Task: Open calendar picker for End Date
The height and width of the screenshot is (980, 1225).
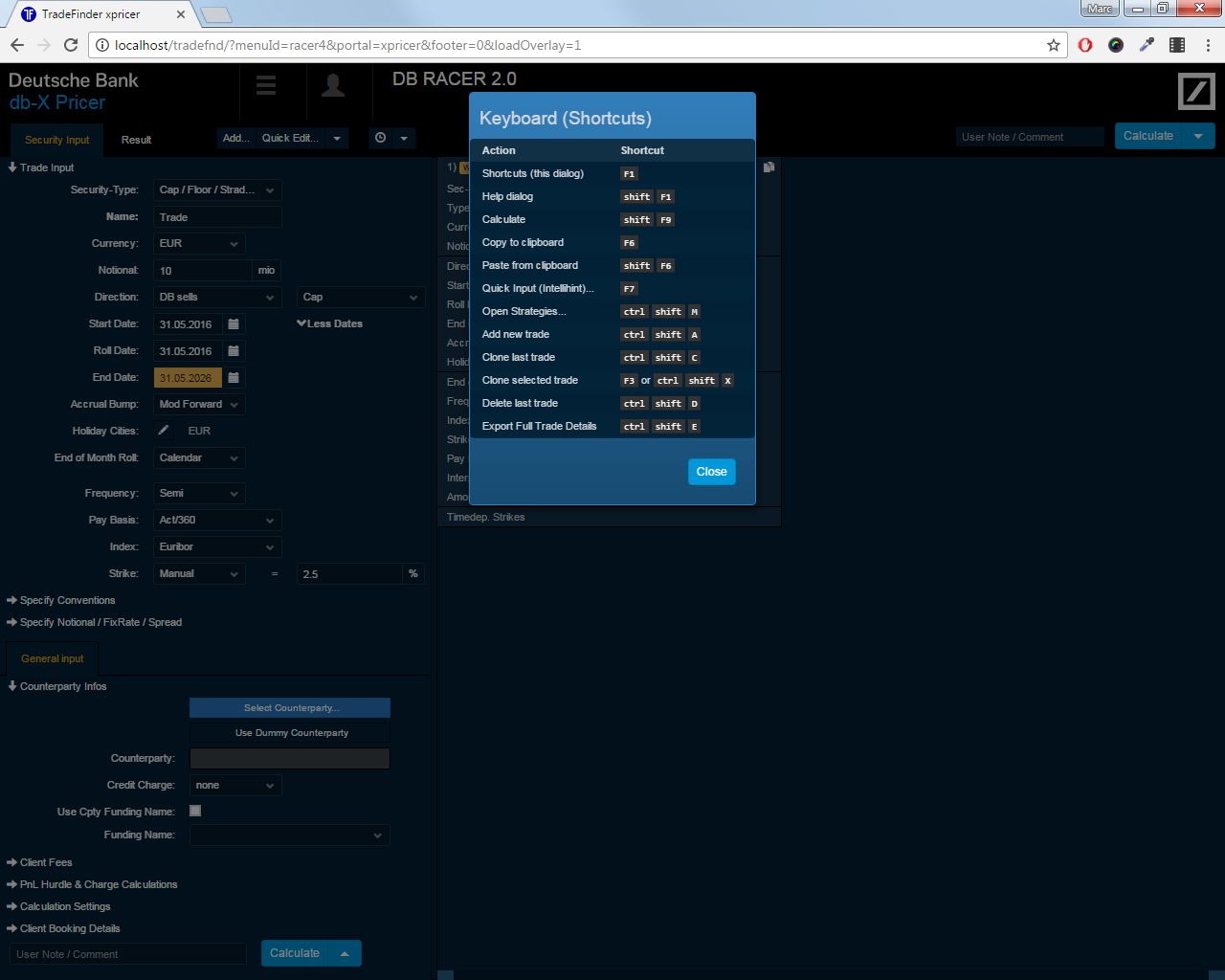Action: click(x=234, y=378)
